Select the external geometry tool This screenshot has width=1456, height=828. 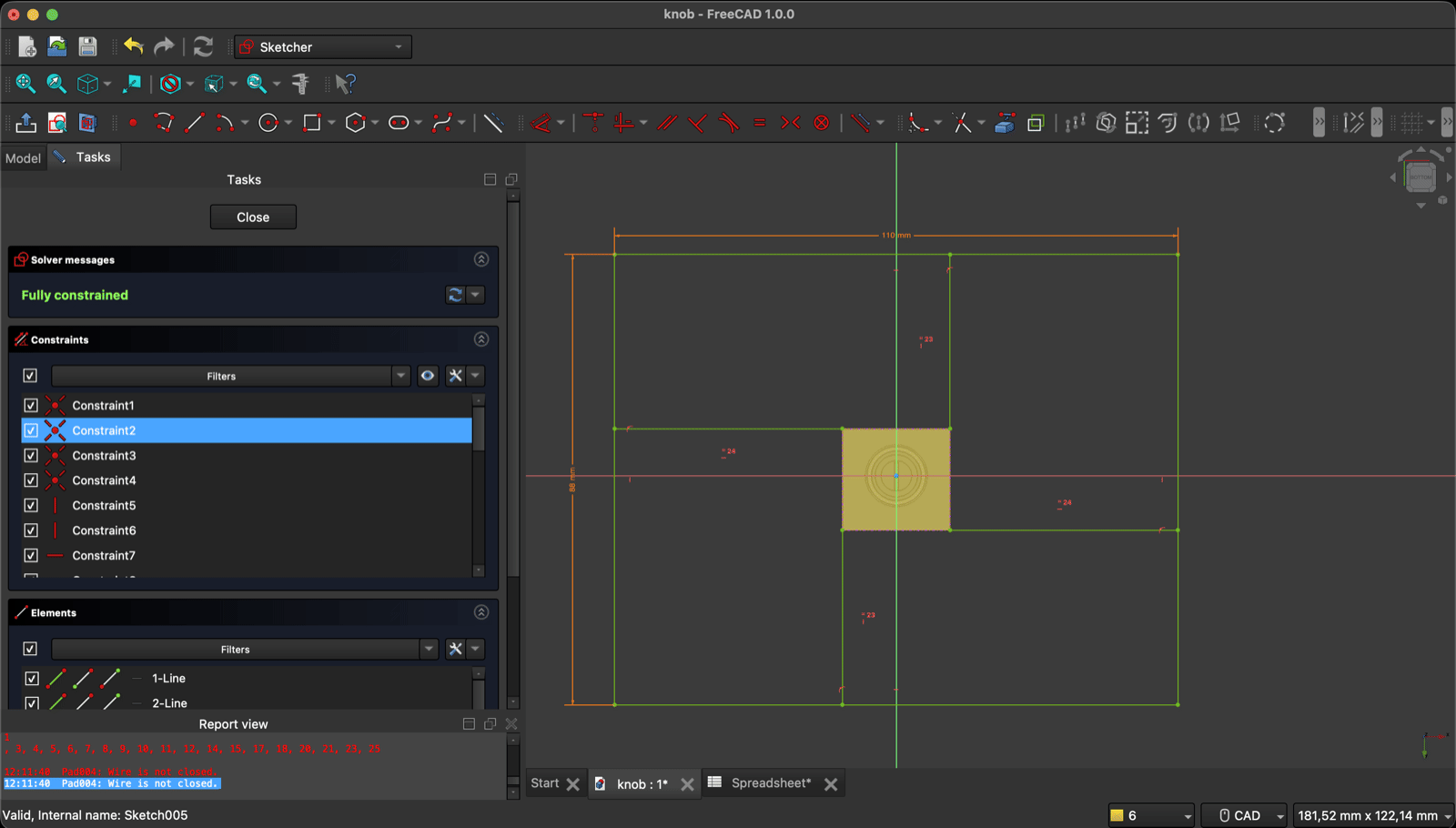1005,123
